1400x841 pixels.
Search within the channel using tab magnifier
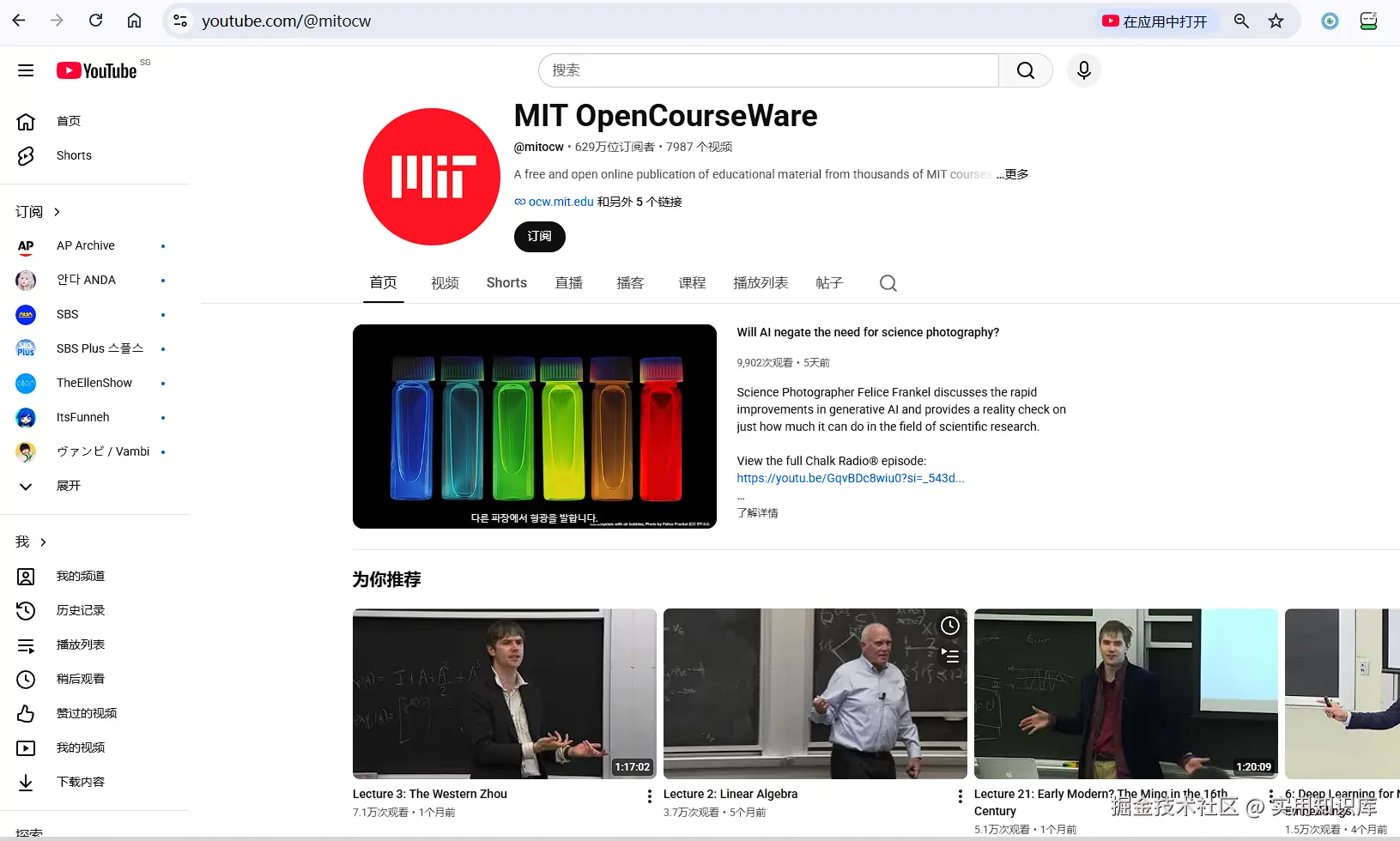coord(888,283)
